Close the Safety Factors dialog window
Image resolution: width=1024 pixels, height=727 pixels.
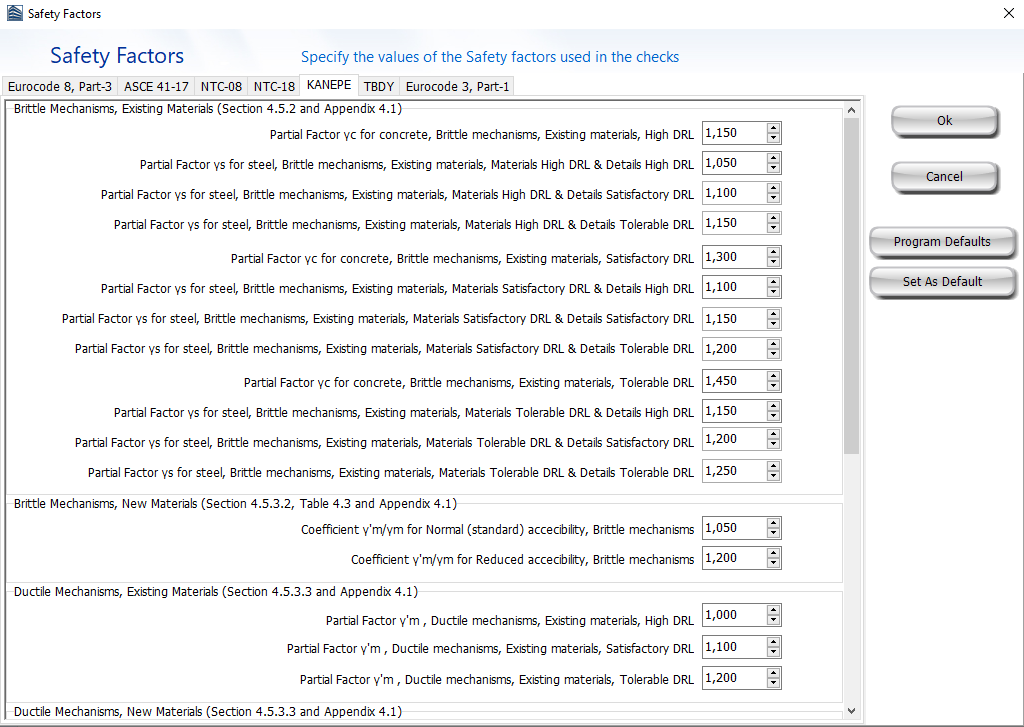(1007, 13)
